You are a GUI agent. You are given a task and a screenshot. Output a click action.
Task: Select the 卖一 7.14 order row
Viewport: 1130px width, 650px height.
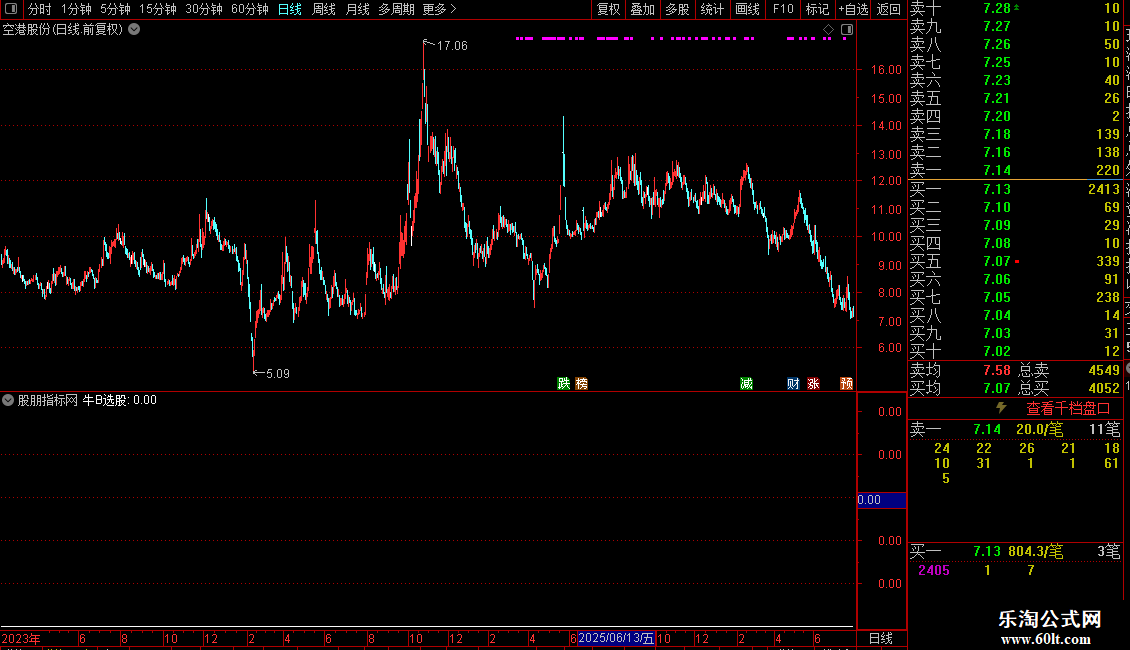coord(1015,170)
